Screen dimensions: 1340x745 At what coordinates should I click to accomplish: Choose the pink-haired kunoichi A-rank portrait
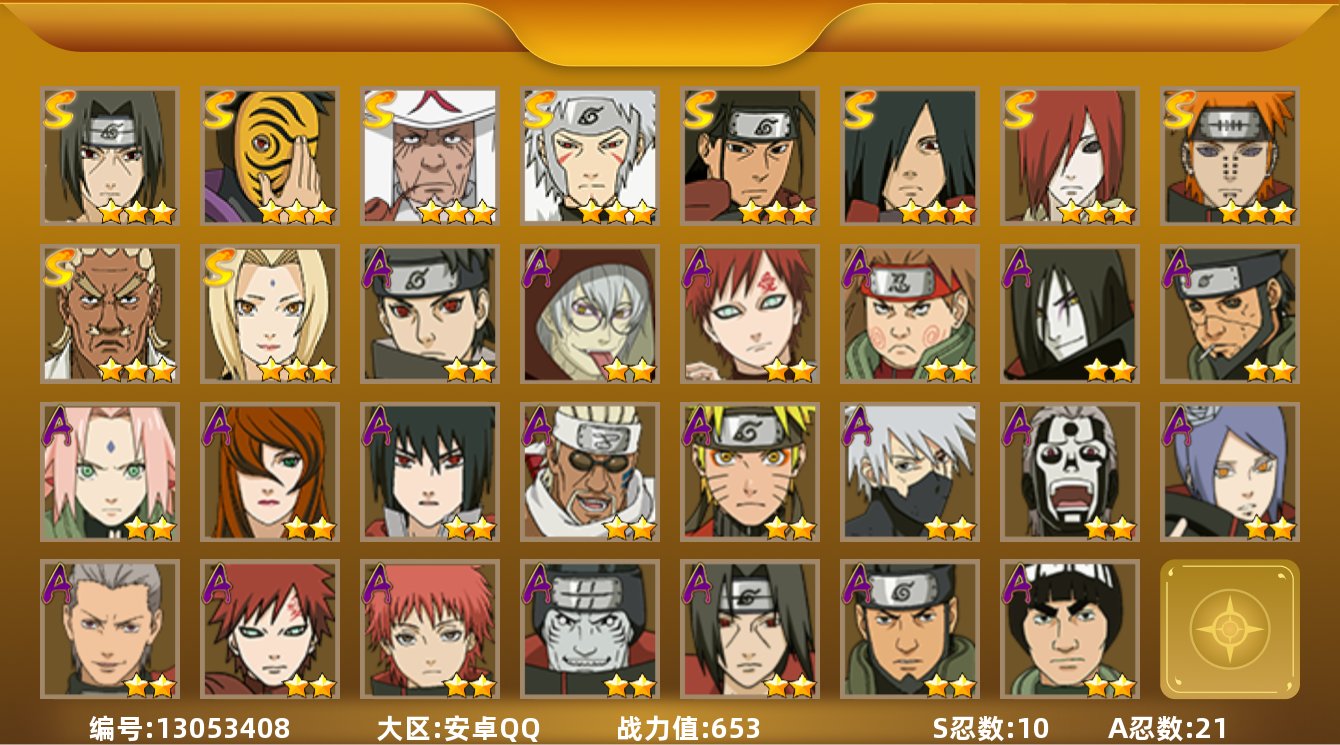[109, 472]
